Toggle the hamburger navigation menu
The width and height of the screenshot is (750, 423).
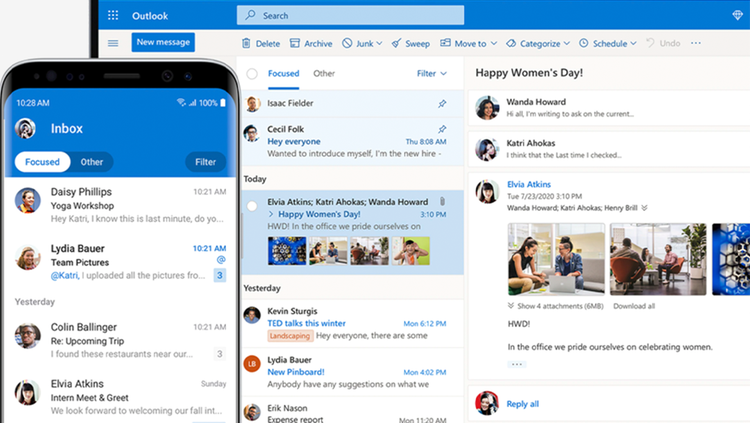click(113, 43)
